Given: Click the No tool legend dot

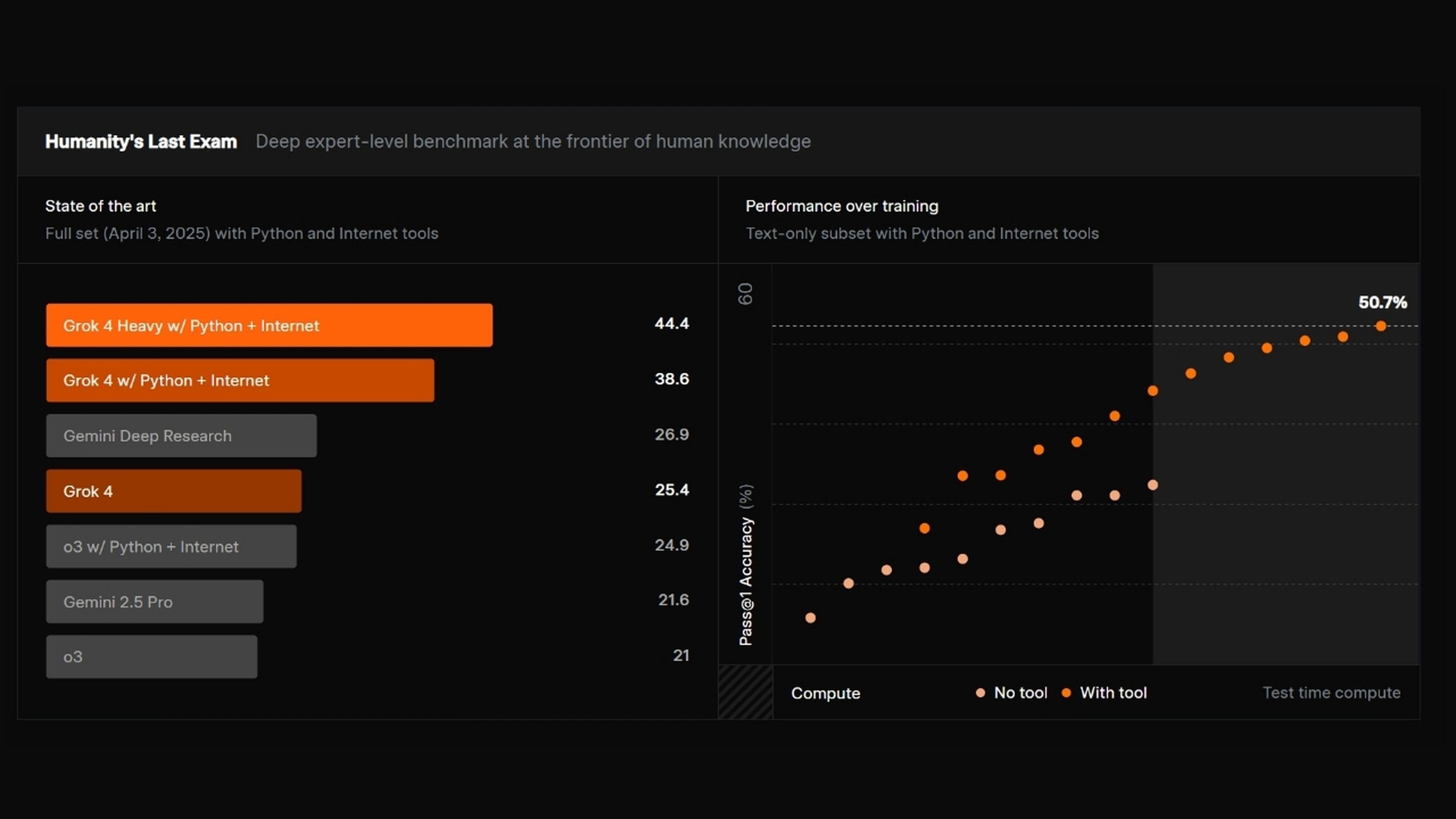Looking at the screenshot, I should point(981,693).
